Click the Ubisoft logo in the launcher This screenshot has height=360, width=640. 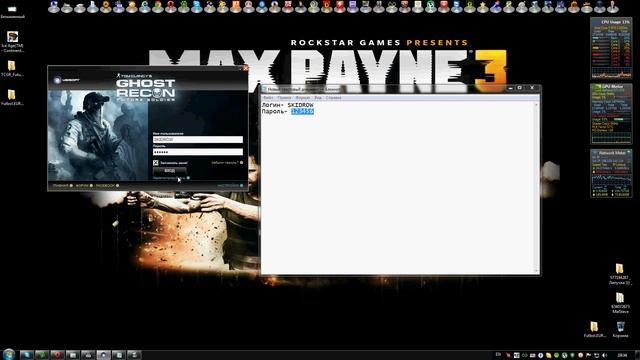tap(67, 80)
